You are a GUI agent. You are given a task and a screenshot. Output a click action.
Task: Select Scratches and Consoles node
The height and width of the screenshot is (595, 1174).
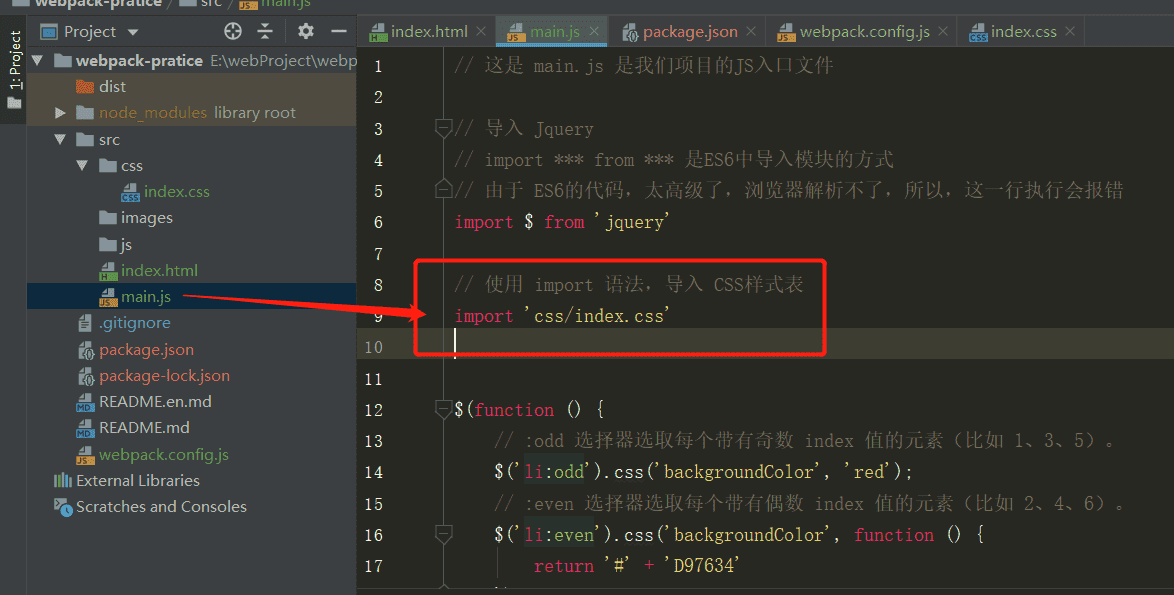tap(150, 507)
